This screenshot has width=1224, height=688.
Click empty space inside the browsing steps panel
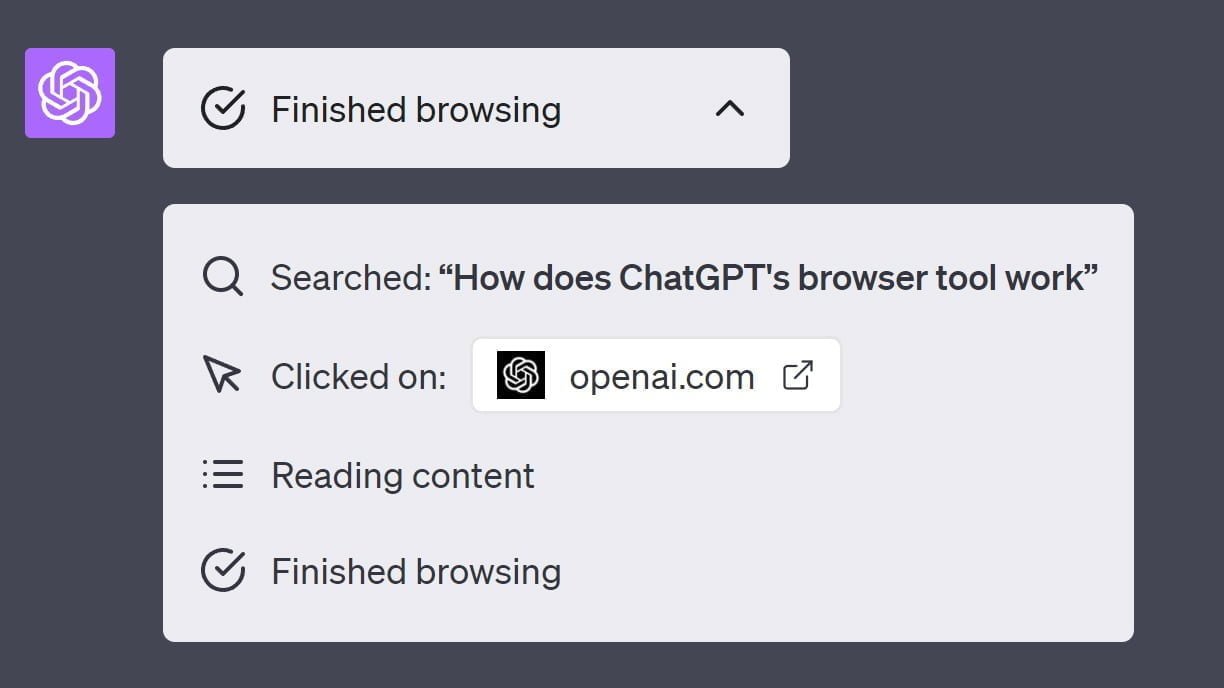(900, 500)
